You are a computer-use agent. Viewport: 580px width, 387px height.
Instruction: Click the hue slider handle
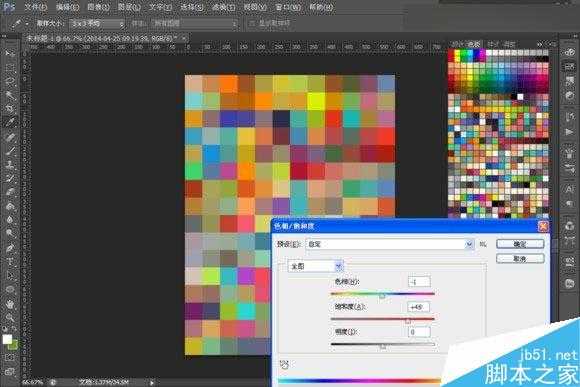(382, 296)
